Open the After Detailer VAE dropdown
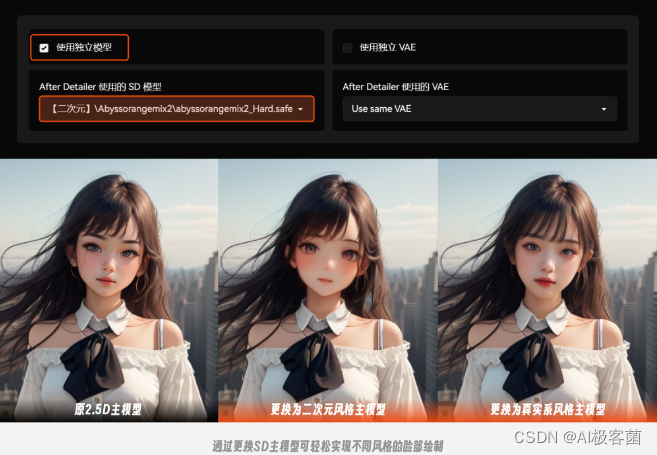657x455 pixels. click(x=480, y=109)
